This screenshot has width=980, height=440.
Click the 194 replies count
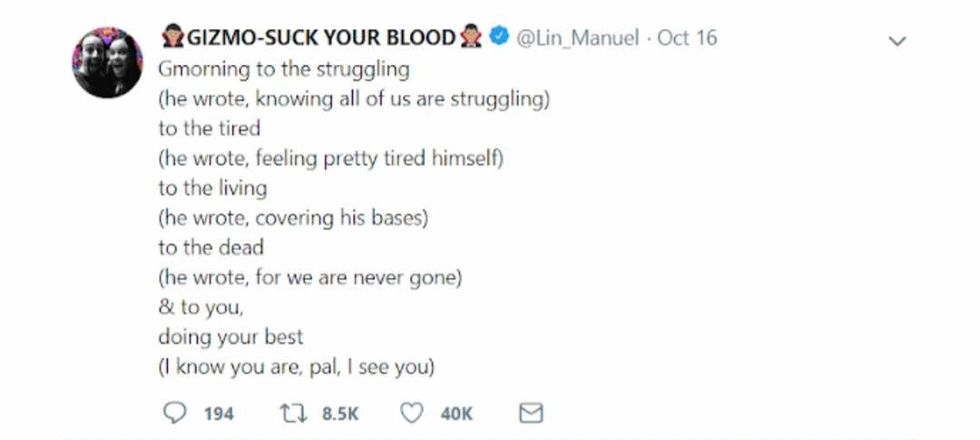point(218,414)
